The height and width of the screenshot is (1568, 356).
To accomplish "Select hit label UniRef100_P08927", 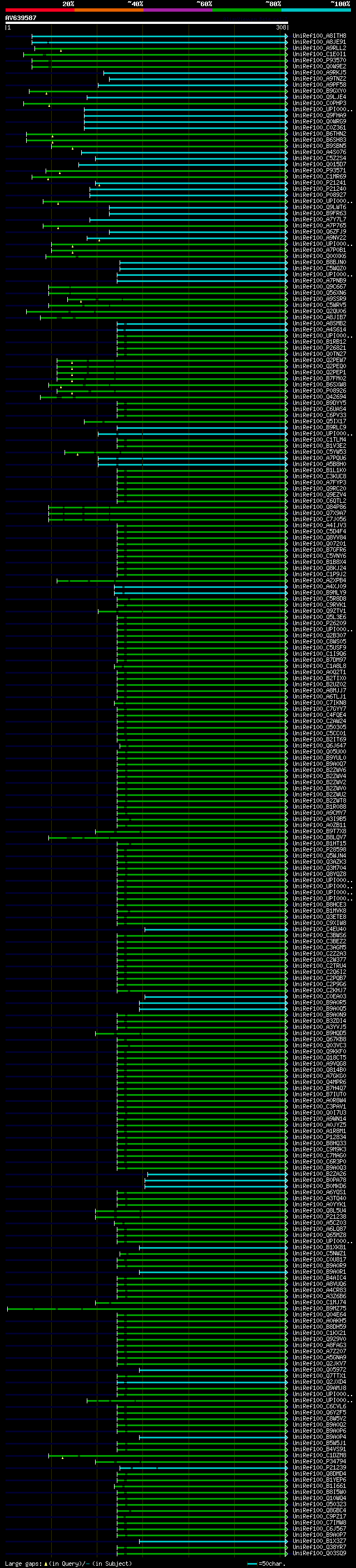I will [319, 195].
